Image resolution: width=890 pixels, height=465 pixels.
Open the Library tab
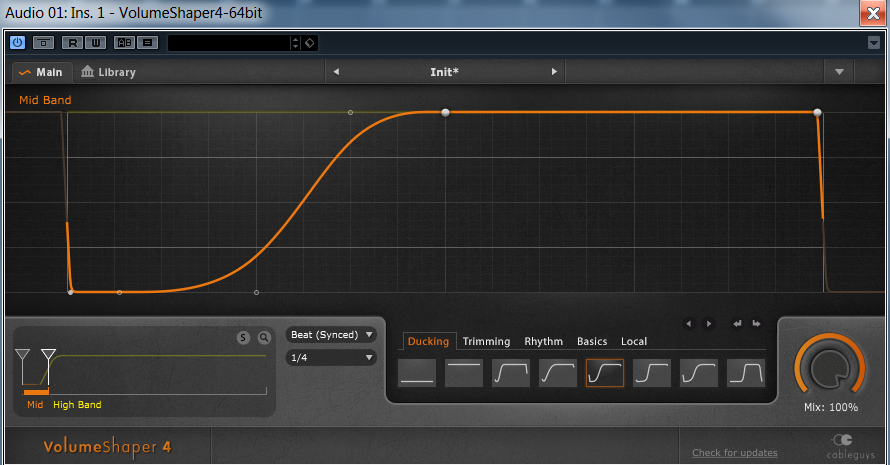[108, 72]
